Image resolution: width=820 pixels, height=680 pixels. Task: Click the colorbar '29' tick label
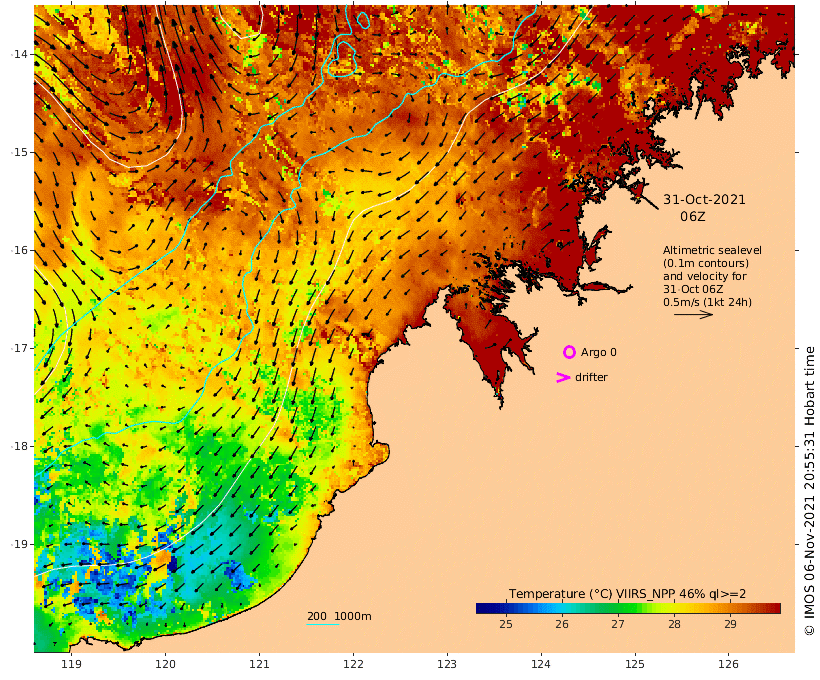(x=731, y=624)
